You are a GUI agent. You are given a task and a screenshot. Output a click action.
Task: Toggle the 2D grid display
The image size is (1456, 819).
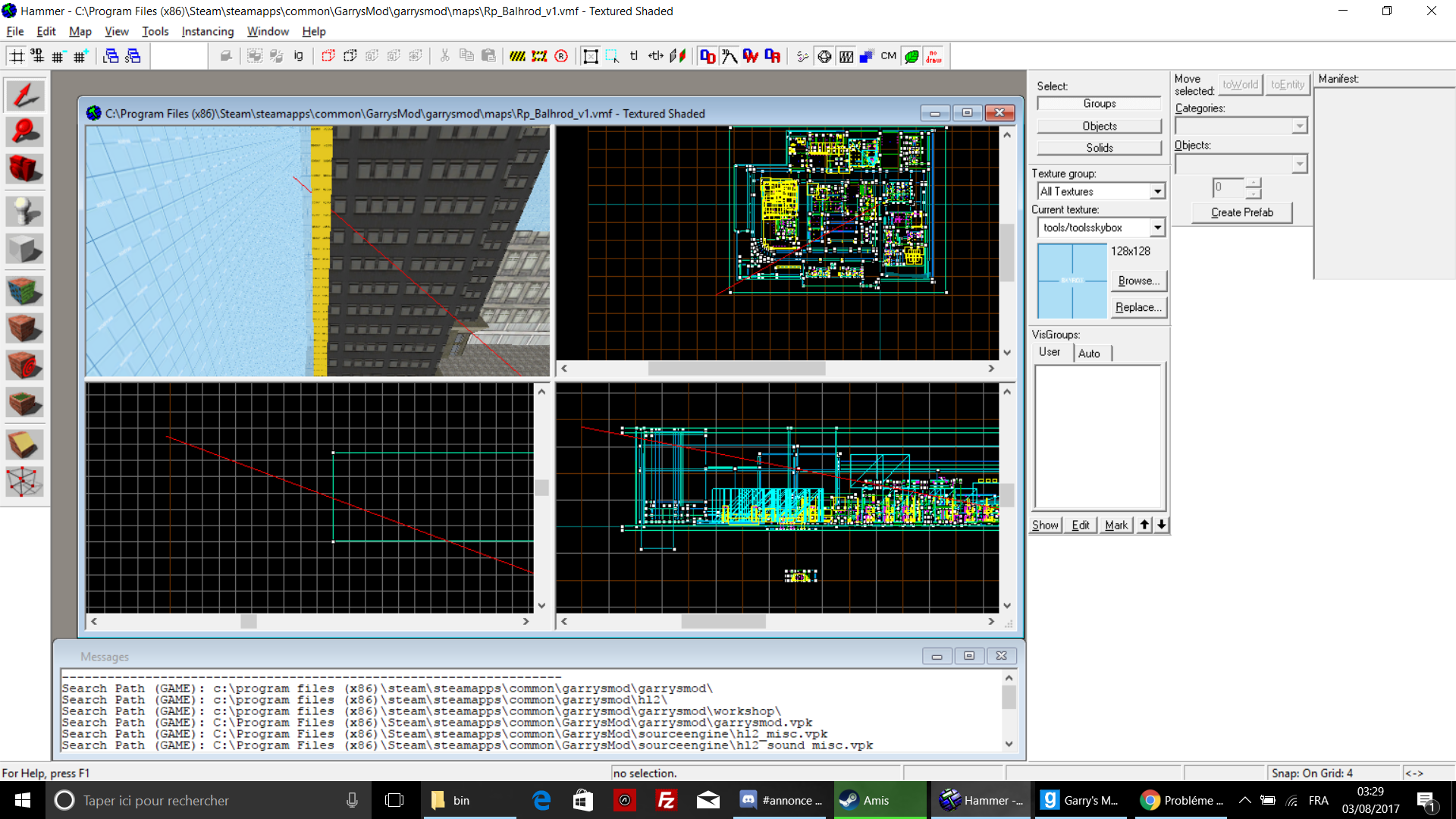tap(17, 56)
